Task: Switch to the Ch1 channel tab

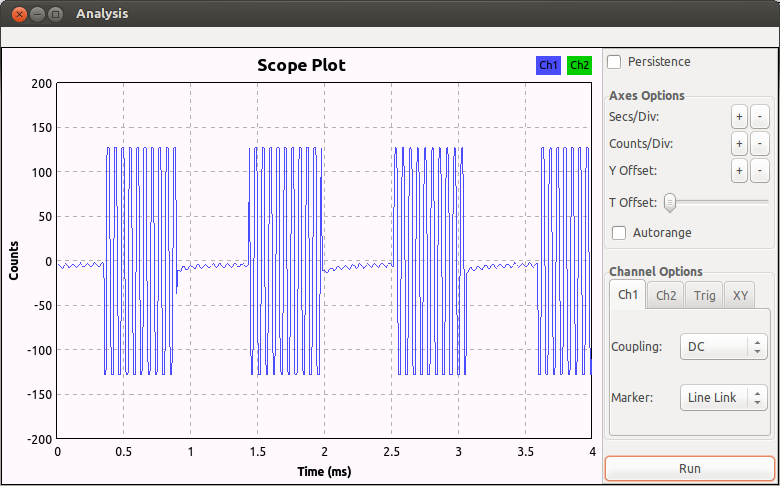Action: (x=628, y=294)
